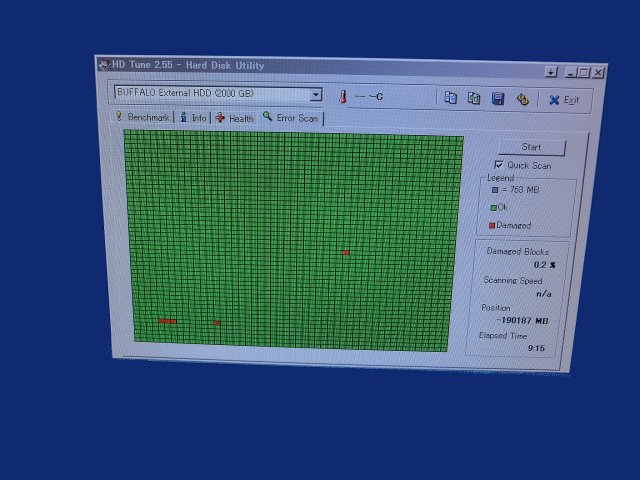Click the n/a scanning speed value
Viewport: 640px width, 480px height.
(544, 293)
